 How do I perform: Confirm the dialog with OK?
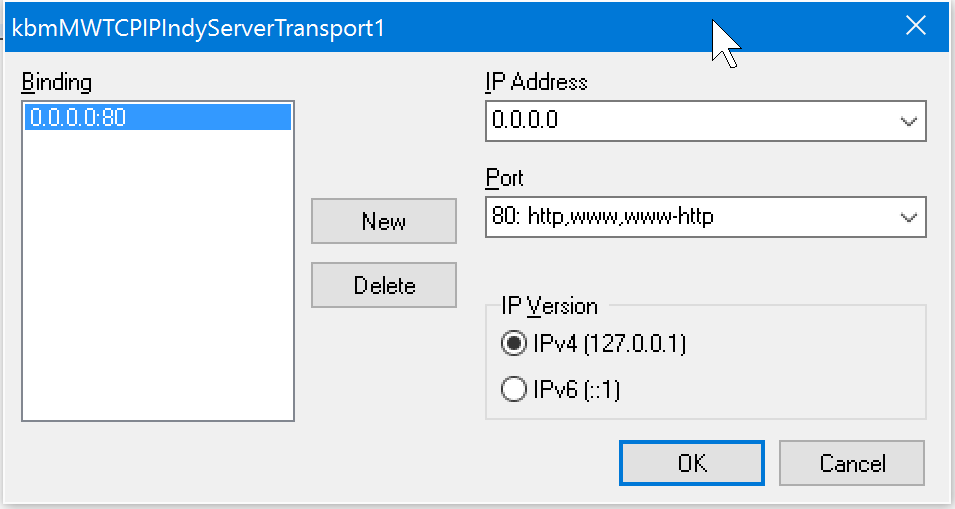tap(692, 463)
